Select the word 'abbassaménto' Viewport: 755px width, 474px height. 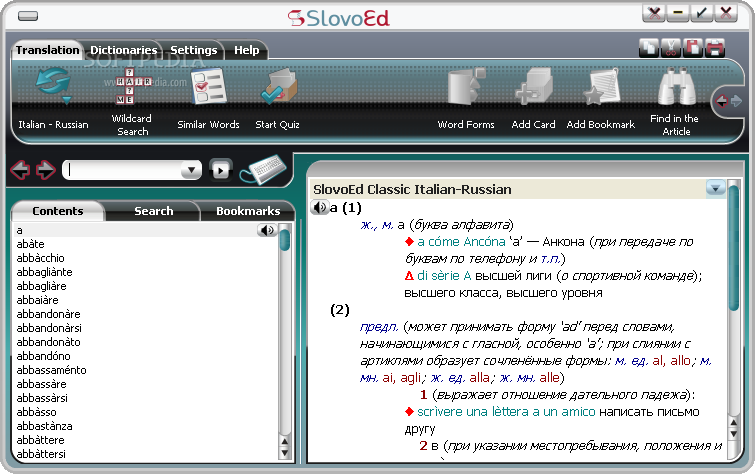(52, 370)
